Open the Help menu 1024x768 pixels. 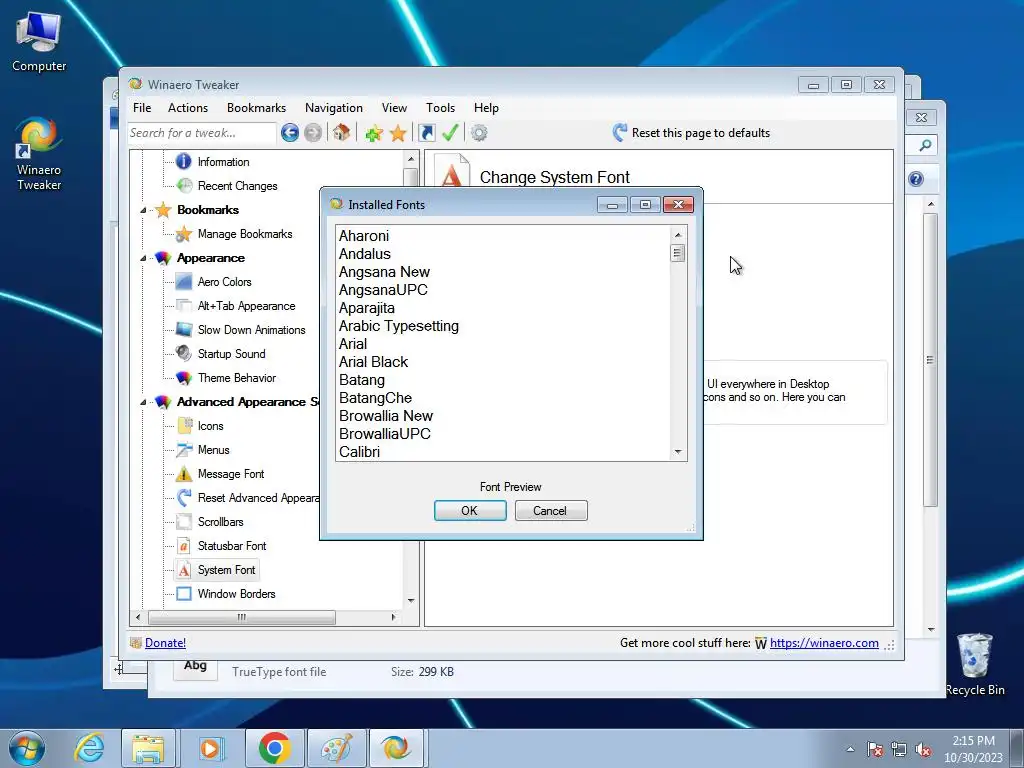coord(487,108)
